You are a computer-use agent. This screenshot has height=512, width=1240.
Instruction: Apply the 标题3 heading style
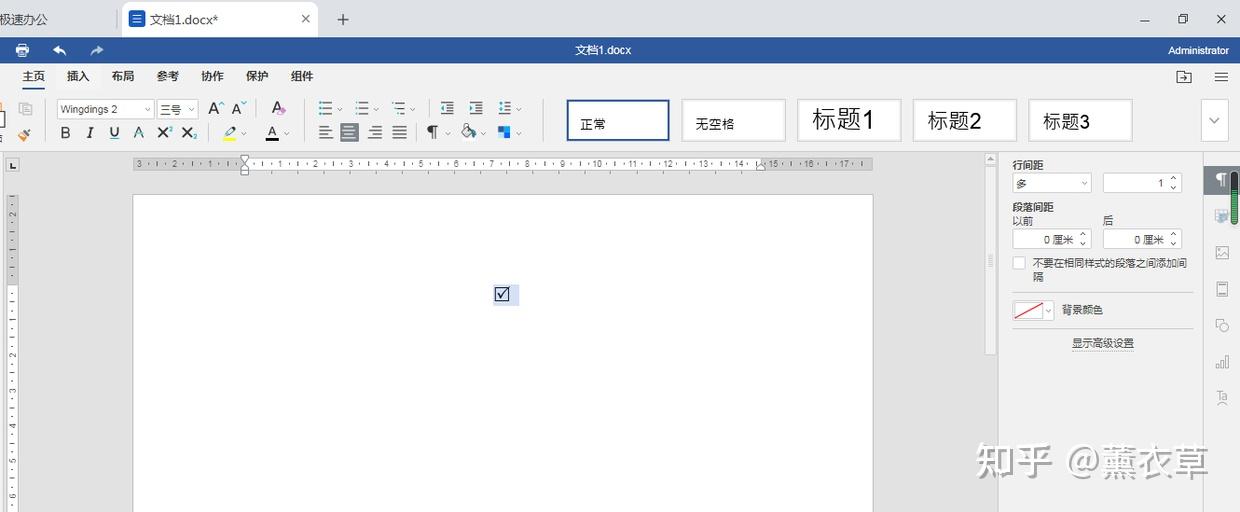(1080, 120)
